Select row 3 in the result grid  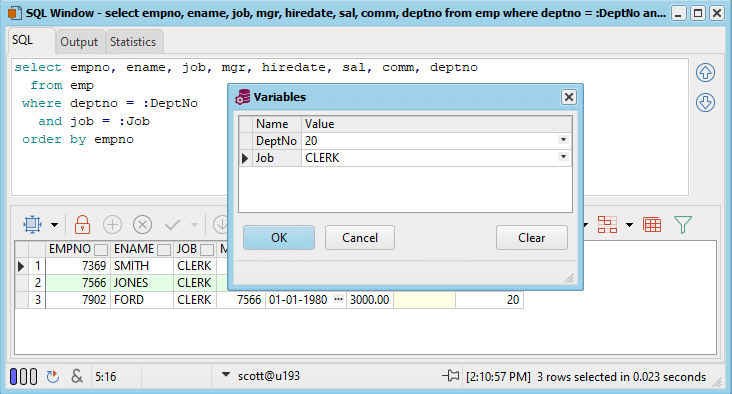(x=37, y=300)
